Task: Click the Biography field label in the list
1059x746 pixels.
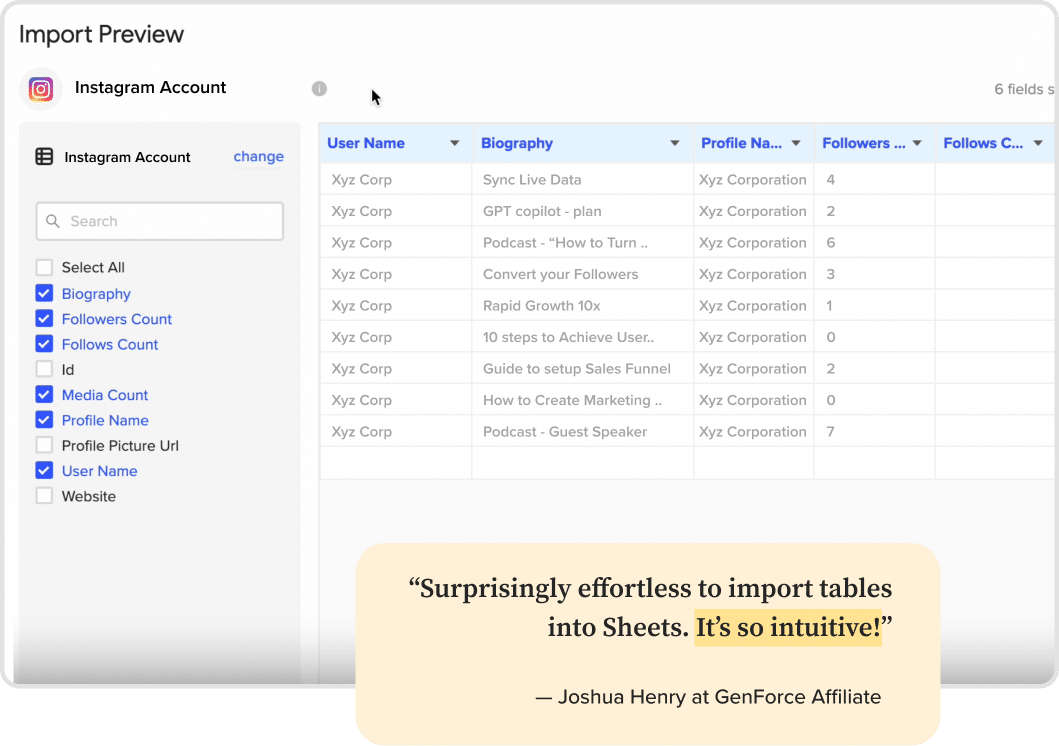Action: click(x=96, y=294)
